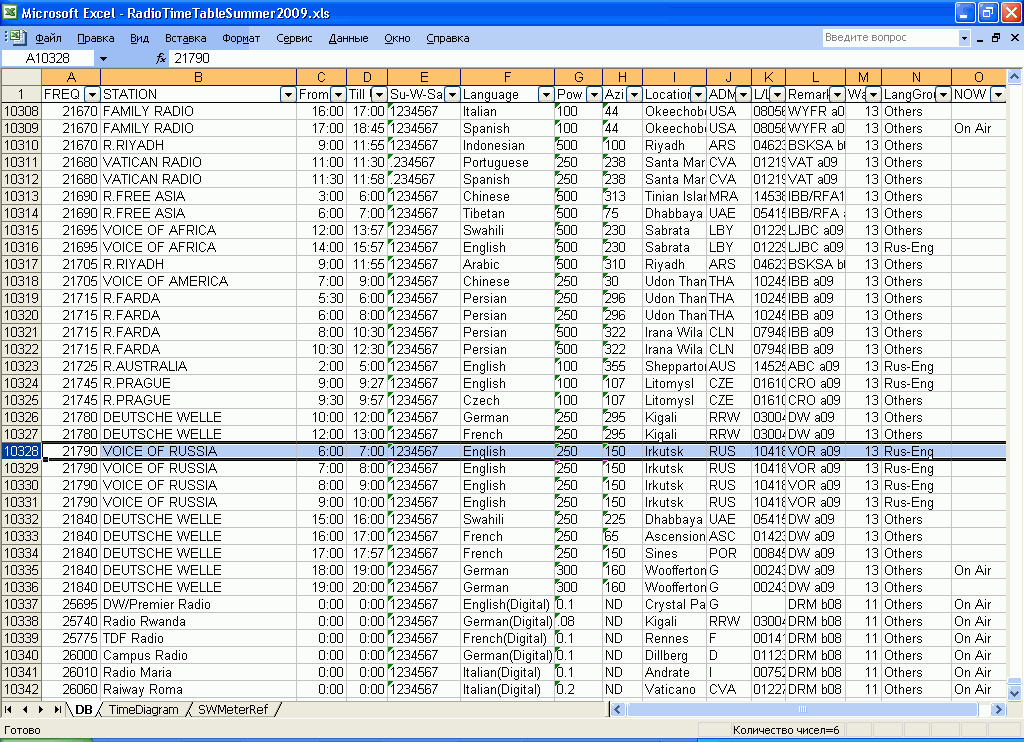
Task: Switch to the SWMeterRef sheet tab
Action: click(x=233, y=709)
